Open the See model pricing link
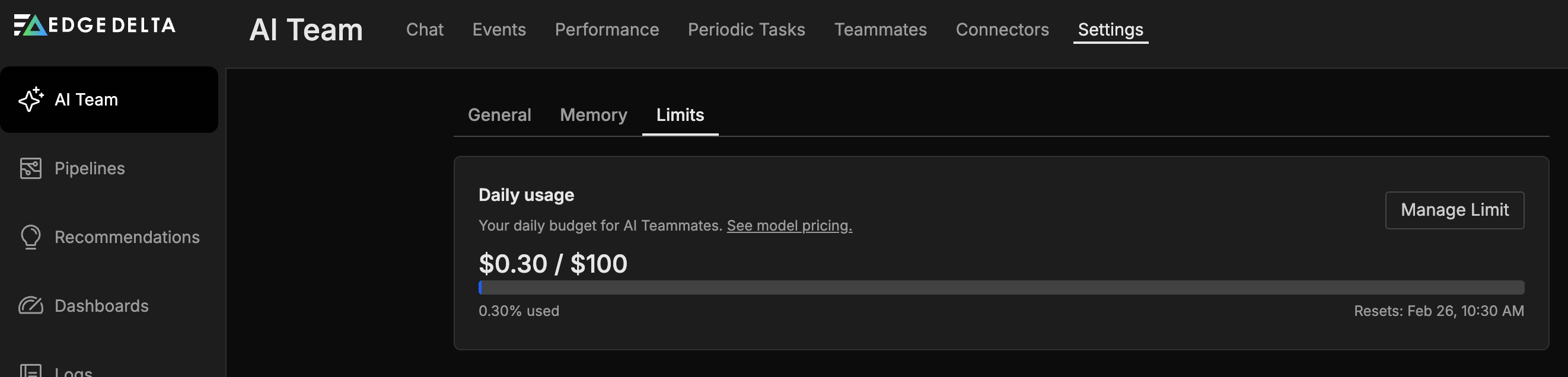 pos(789,226)
